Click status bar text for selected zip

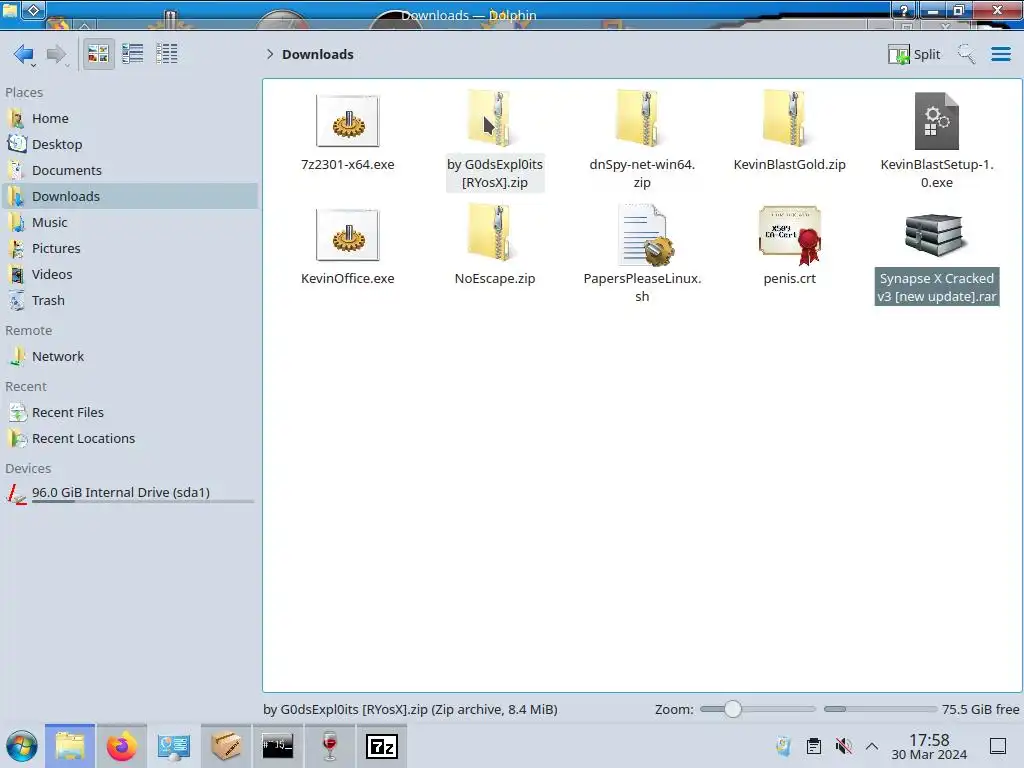click(410, 710)
